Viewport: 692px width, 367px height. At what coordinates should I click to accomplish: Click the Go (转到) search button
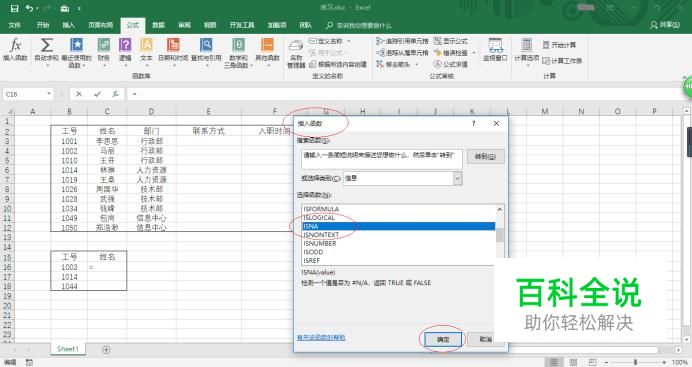(x=485, y=157)
